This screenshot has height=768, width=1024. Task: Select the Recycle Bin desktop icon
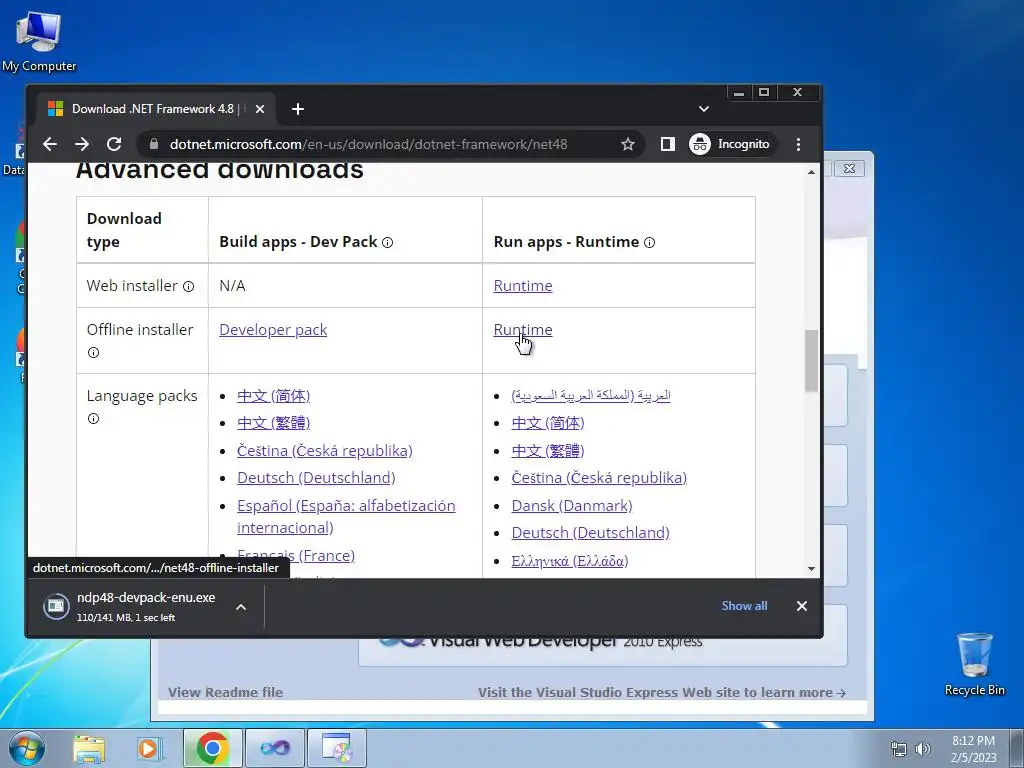(974, 664)
